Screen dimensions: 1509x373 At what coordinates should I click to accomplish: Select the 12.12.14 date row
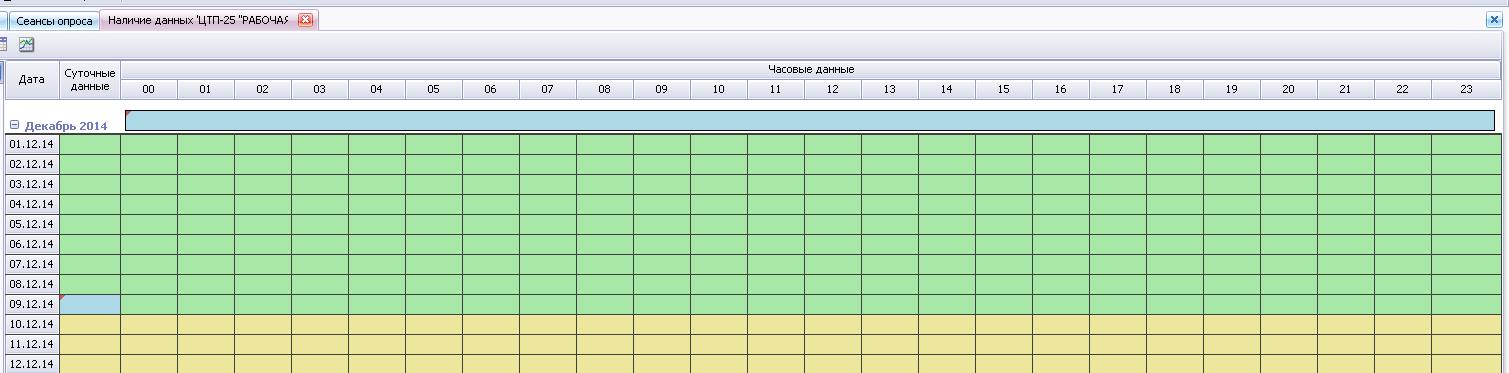click(31, 364)
